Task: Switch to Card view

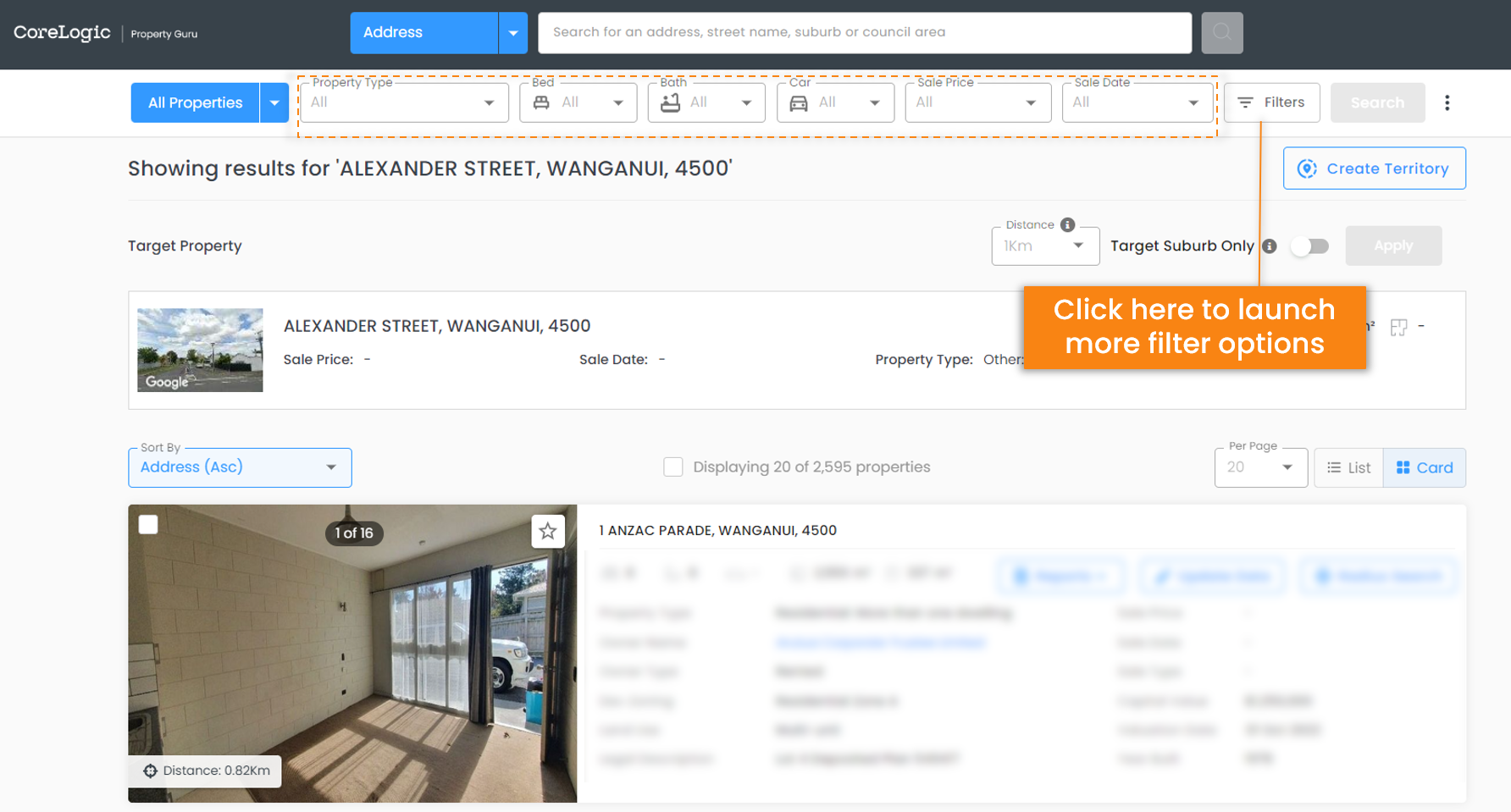Action: pos(1424,467)
